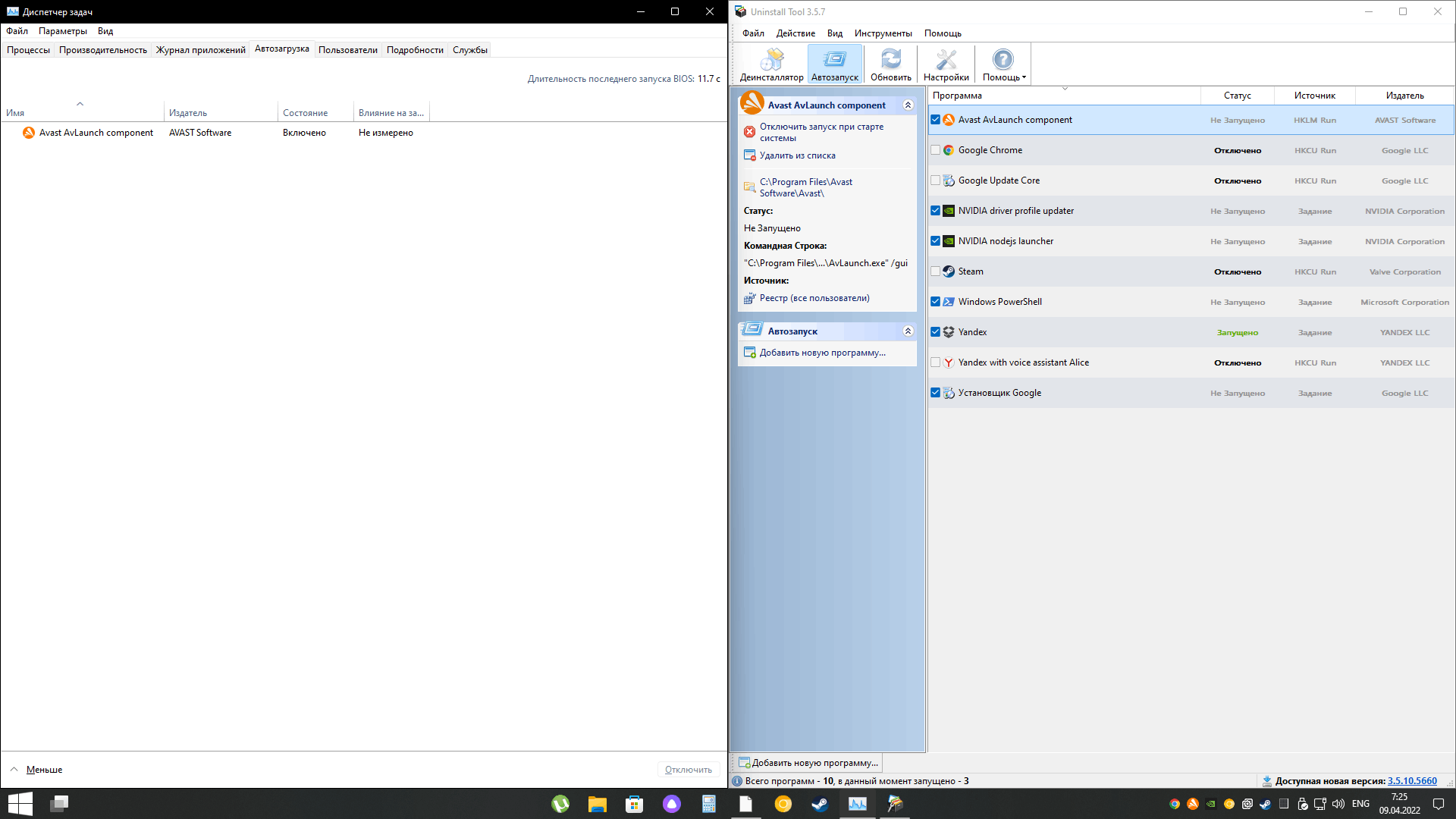Image resolution: width=1456 pixels, height=819 pixels.
Task: Uncheck the Yandex startup checkbox
Action: pyautogui.click(x=935, y=332)
